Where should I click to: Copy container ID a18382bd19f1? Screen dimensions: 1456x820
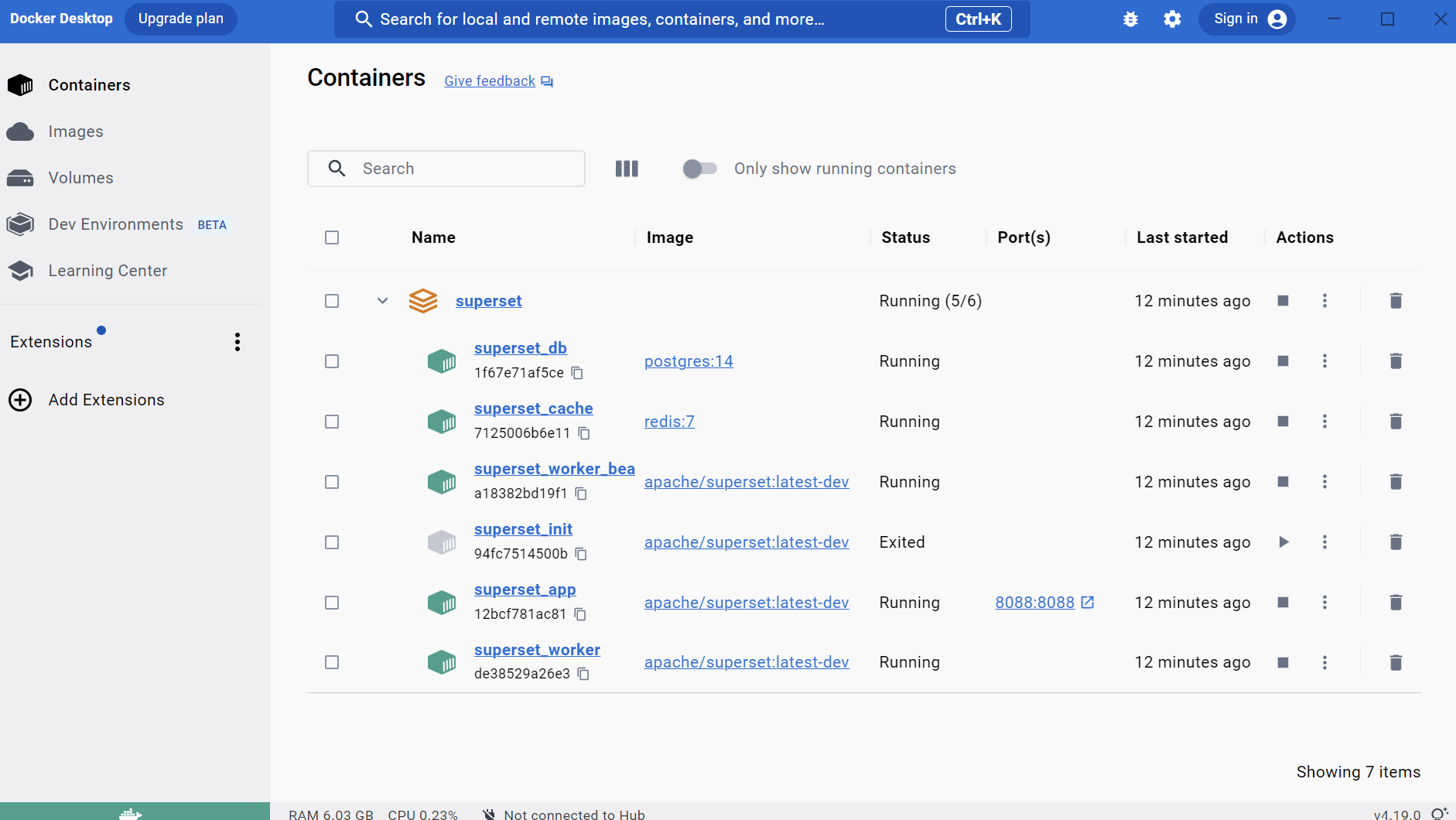[x=581, y=494]
